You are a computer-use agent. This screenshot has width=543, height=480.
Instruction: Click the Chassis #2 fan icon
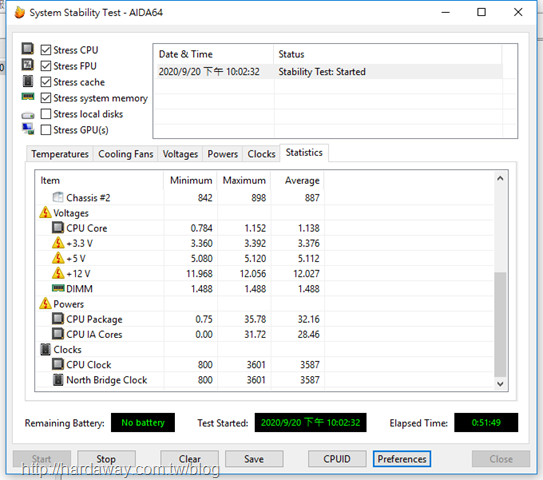57,197
